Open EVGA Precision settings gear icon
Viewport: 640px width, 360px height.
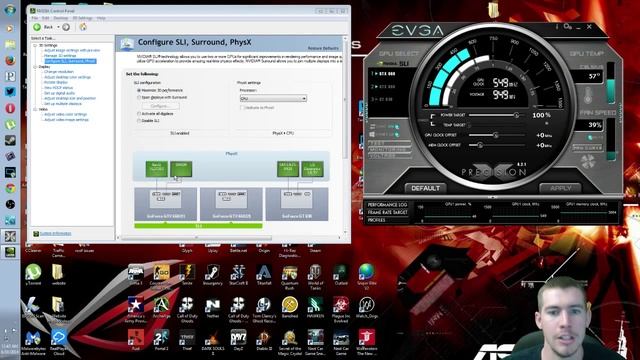coord(567,27)
